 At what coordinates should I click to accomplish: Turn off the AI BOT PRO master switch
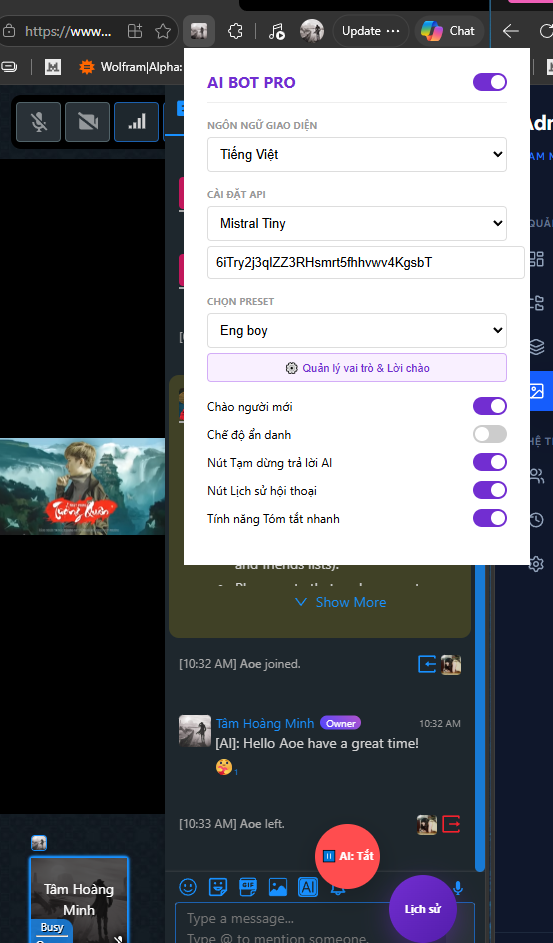tap(490, 82)
